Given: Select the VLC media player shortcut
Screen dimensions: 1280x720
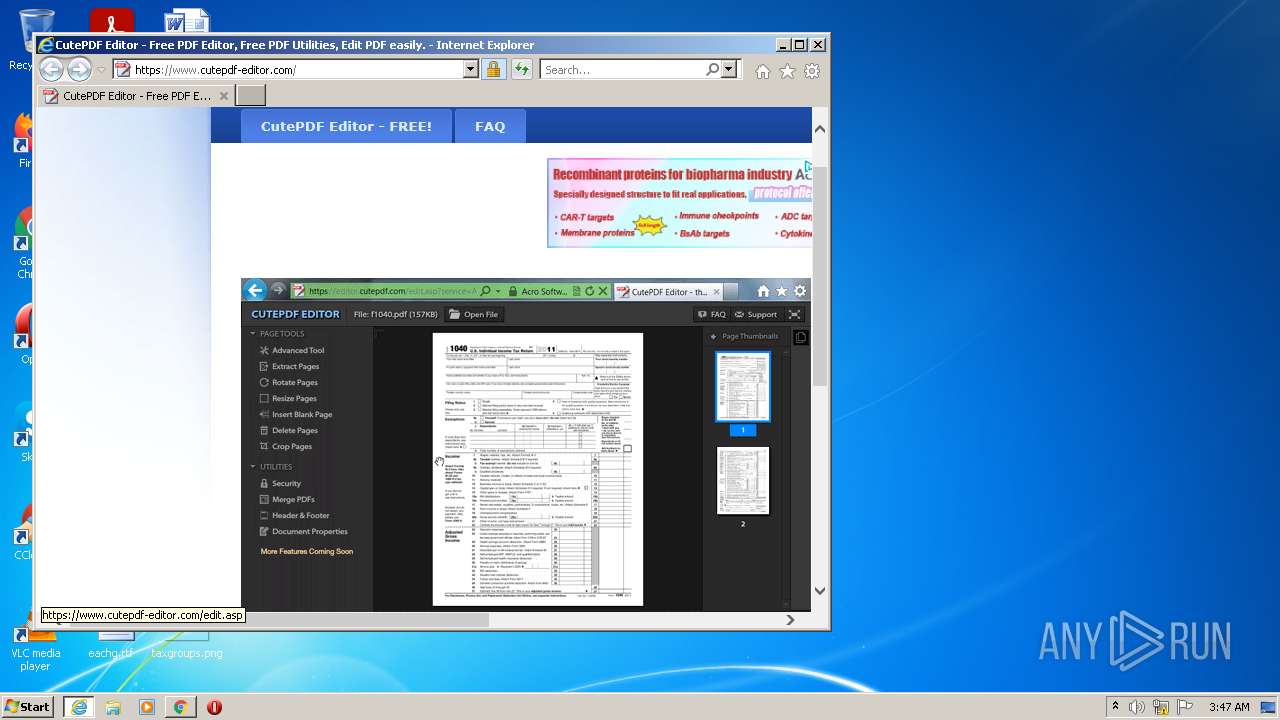Looking at the screenshot, I should pyautogui.click(x=35, y=648).
